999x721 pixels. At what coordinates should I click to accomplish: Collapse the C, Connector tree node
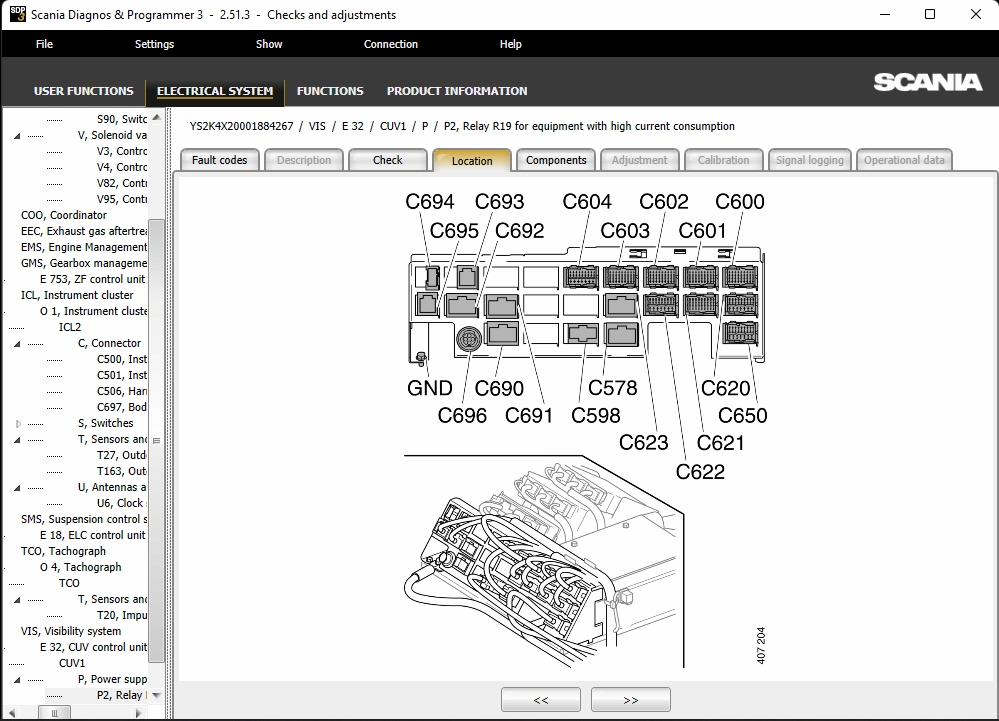tap(17, 344)
